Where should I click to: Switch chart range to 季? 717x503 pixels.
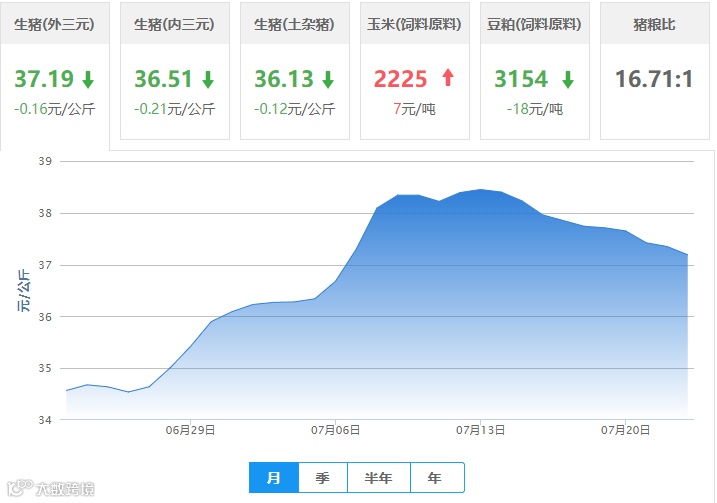pyautogui.click(x=323, y=477)
